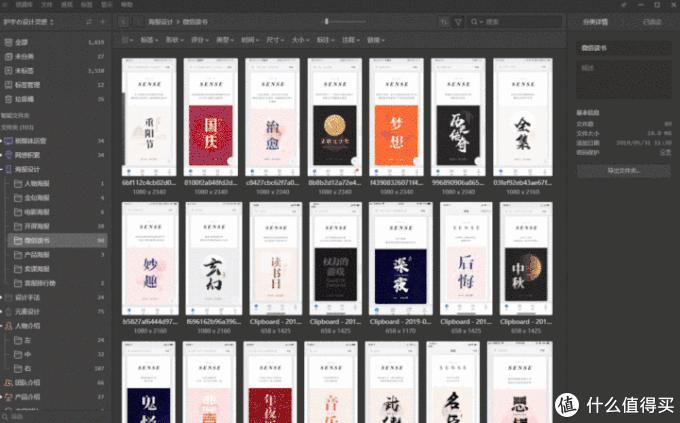Click the sidebar folder search icon at bottom
This screenshot has height=423, width=680.
[x=6, y=417]
